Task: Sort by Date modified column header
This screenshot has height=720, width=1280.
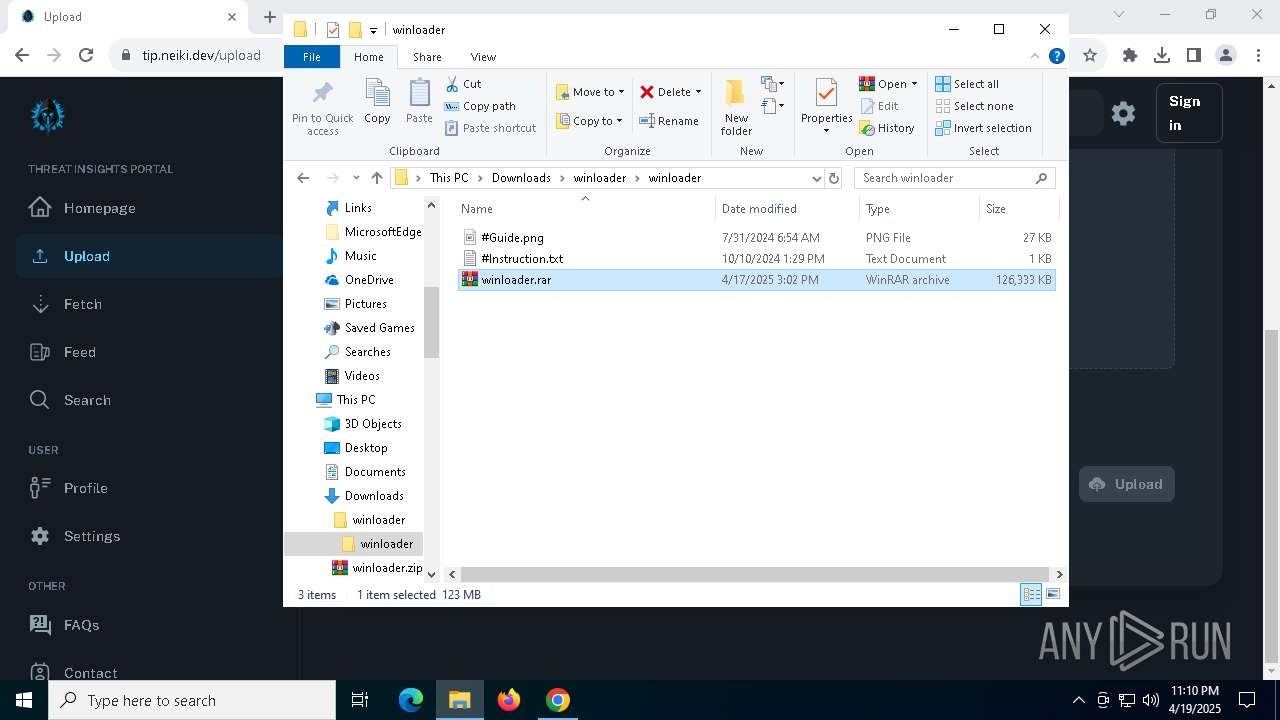Action: pos(787,209)
